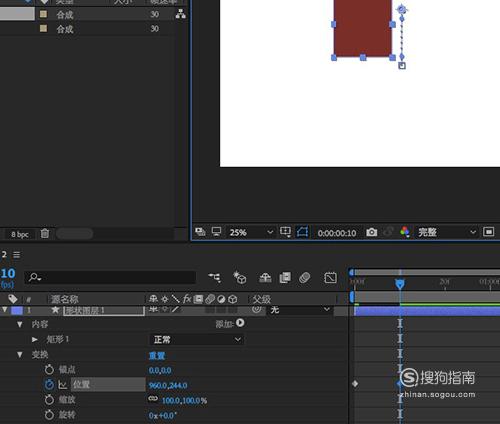This screenshot has height=424, width=500.
Task: Toggle the scale constrain proportions link
Action: (153, 398)
